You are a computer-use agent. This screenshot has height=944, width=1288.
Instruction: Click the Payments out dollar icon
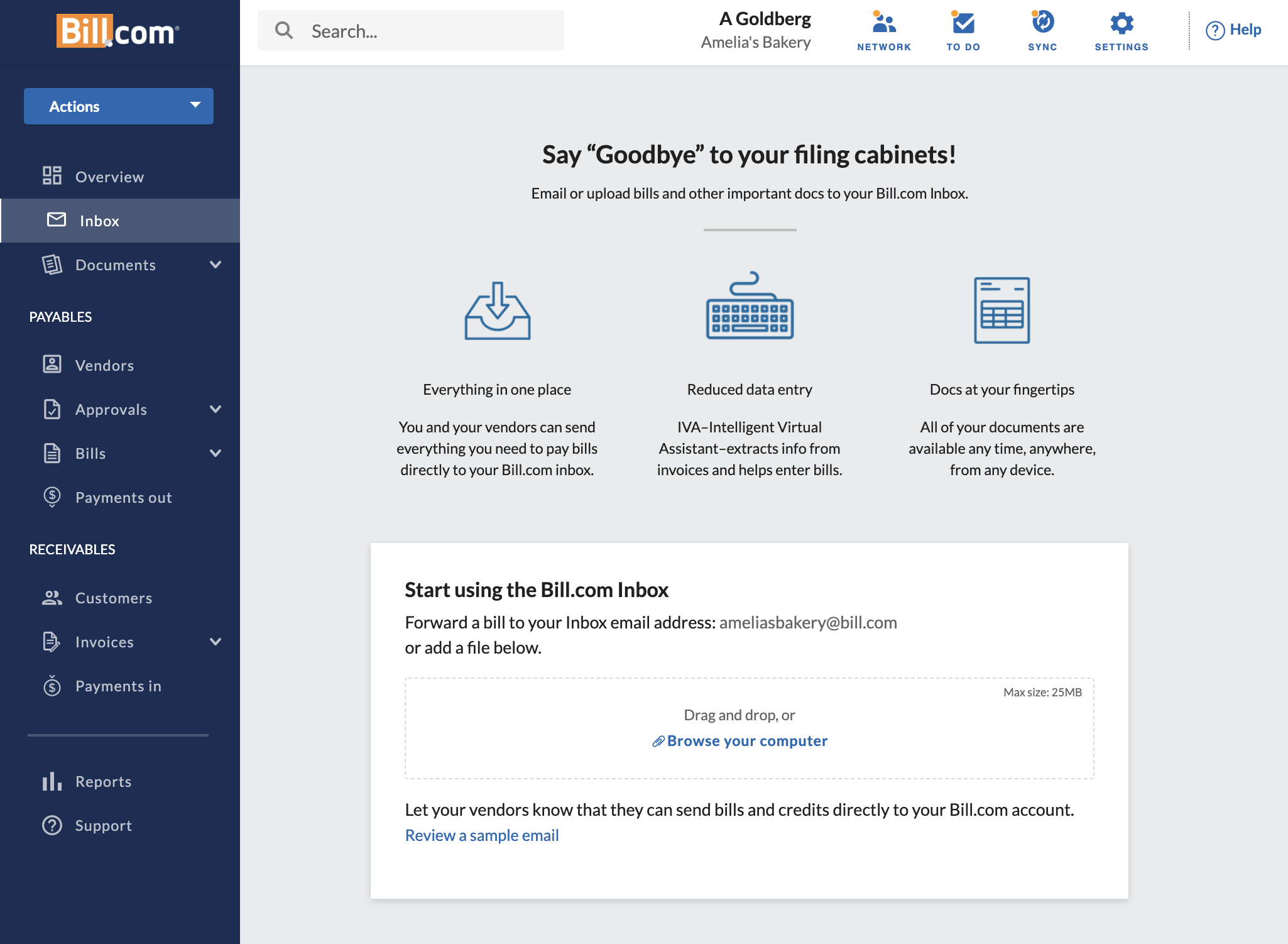(52, 497)
